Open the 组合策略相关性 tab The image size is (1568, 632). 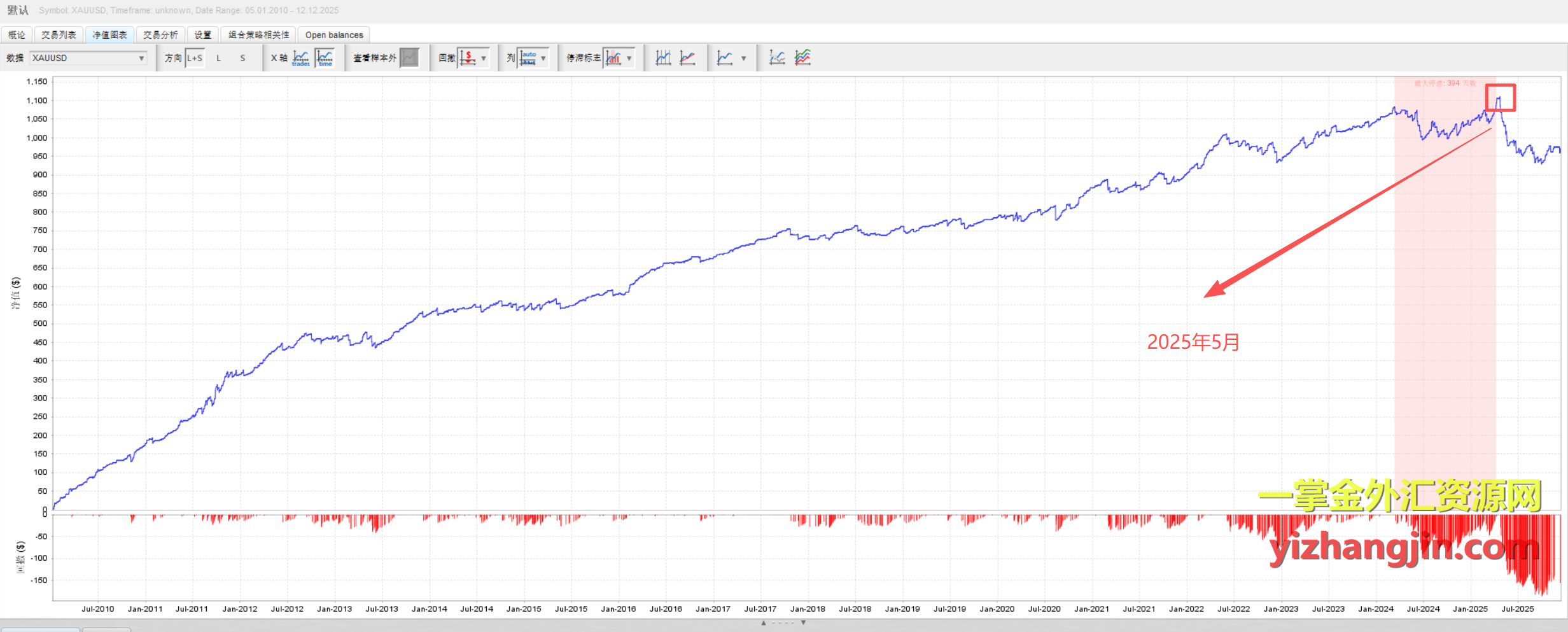(258, 35)
